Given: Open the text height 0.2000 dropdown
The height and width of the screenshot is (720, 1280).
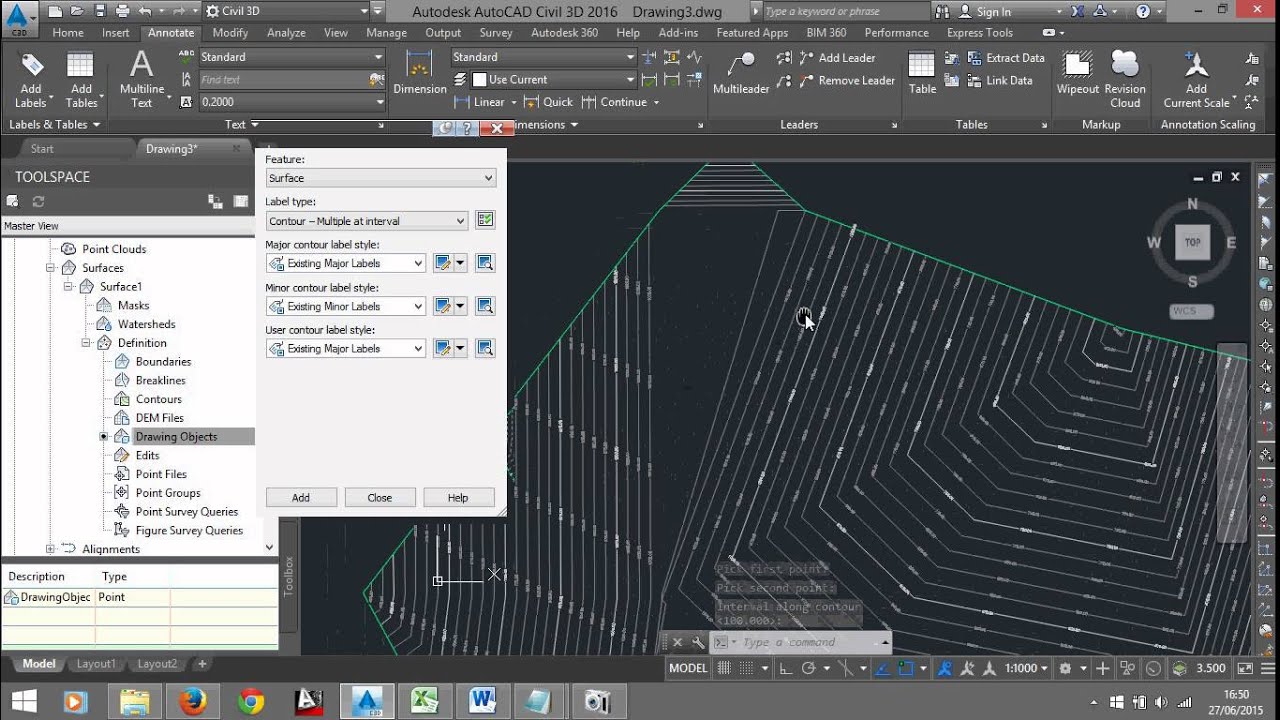Looking at the screenshot, I should pyautogui.click(x=291, y=102).
